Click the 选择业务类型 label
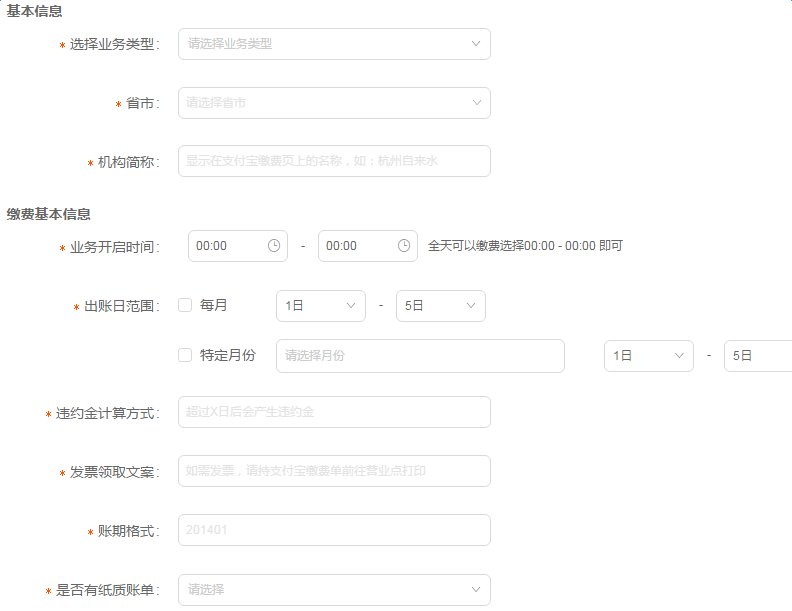 [112, 44]
